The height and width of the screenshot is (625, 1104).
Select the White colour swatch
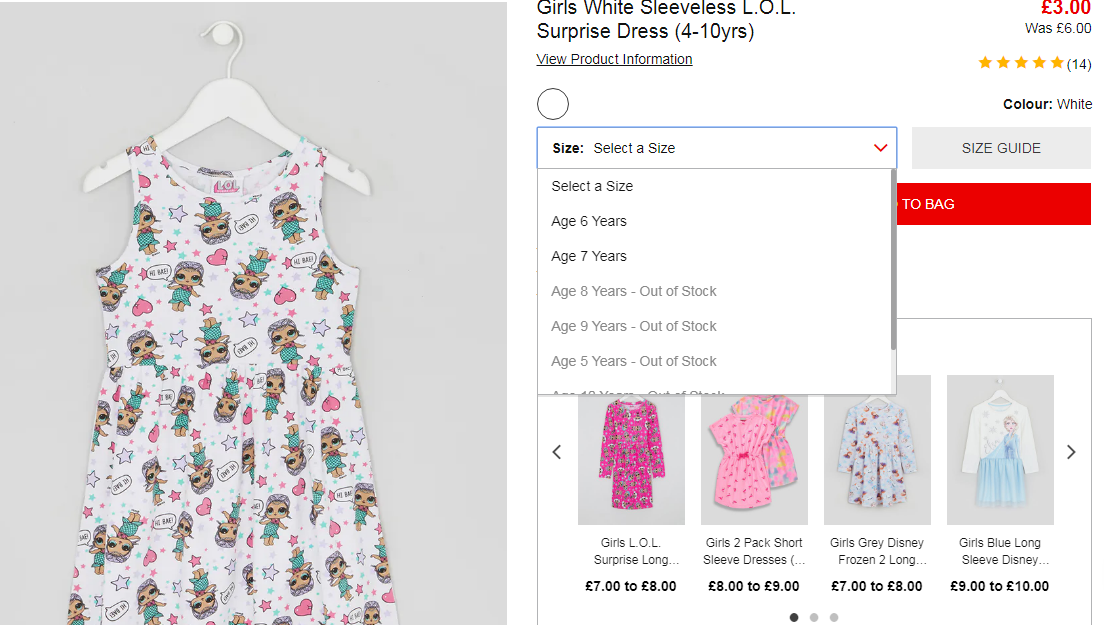[x=553, y=104]
